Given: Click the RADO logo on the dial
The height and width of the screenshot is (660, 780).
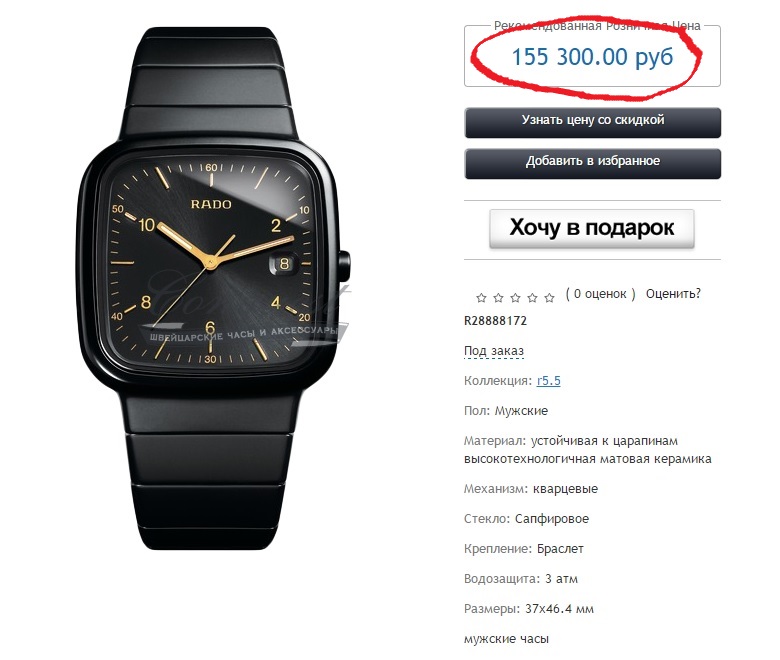Looking at the screenshot, I should [x=211, y=204].
